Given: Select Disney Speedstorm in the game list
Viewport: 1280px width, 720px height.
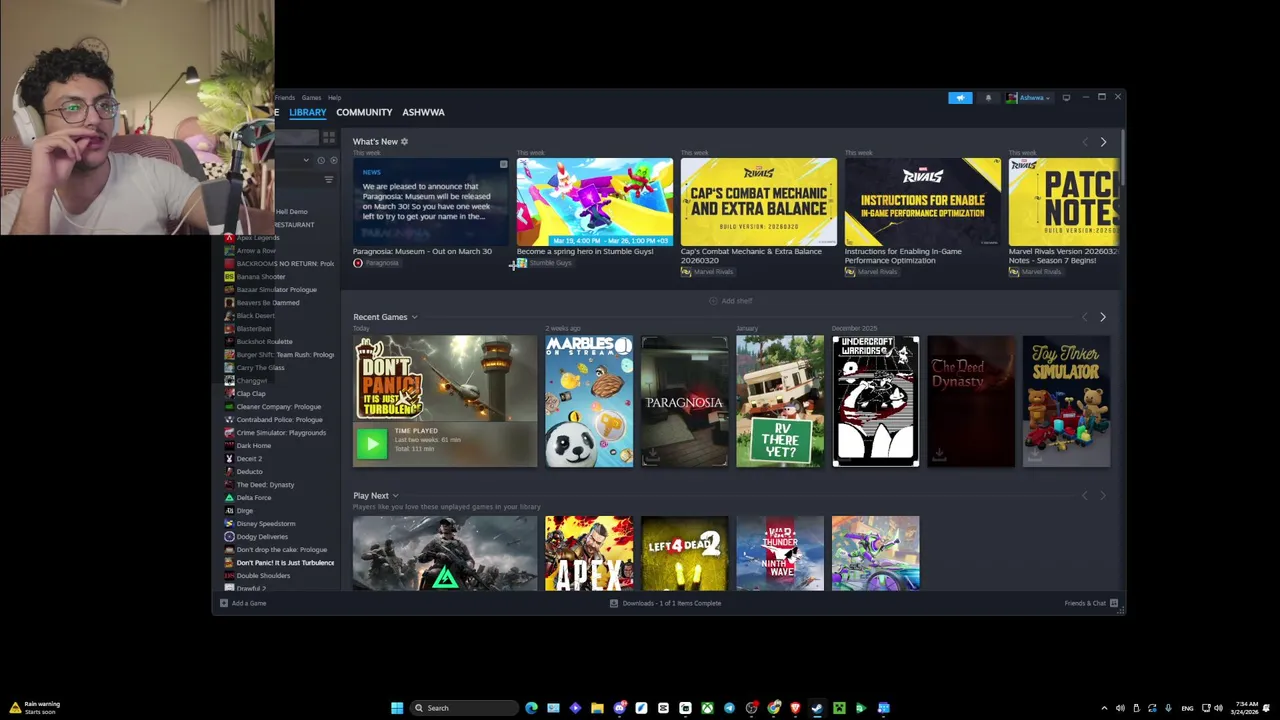Looking at the screenshot, I should pos(278,524).
